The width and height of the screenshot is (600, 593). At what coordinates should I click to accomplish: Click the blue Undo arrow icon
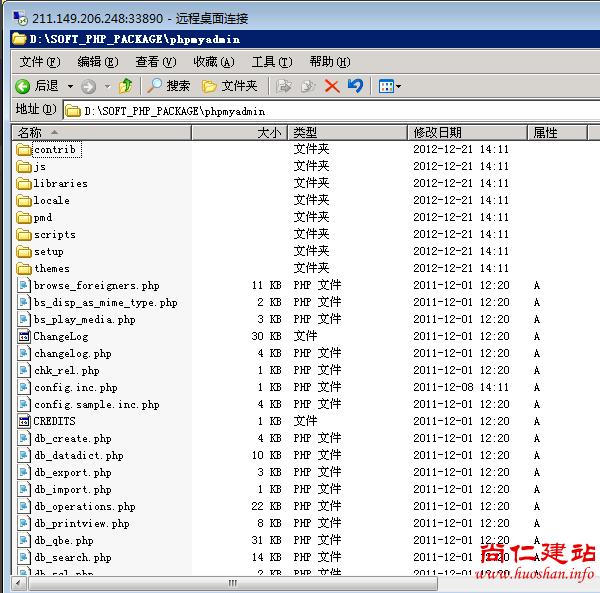[x=355, y=86]
